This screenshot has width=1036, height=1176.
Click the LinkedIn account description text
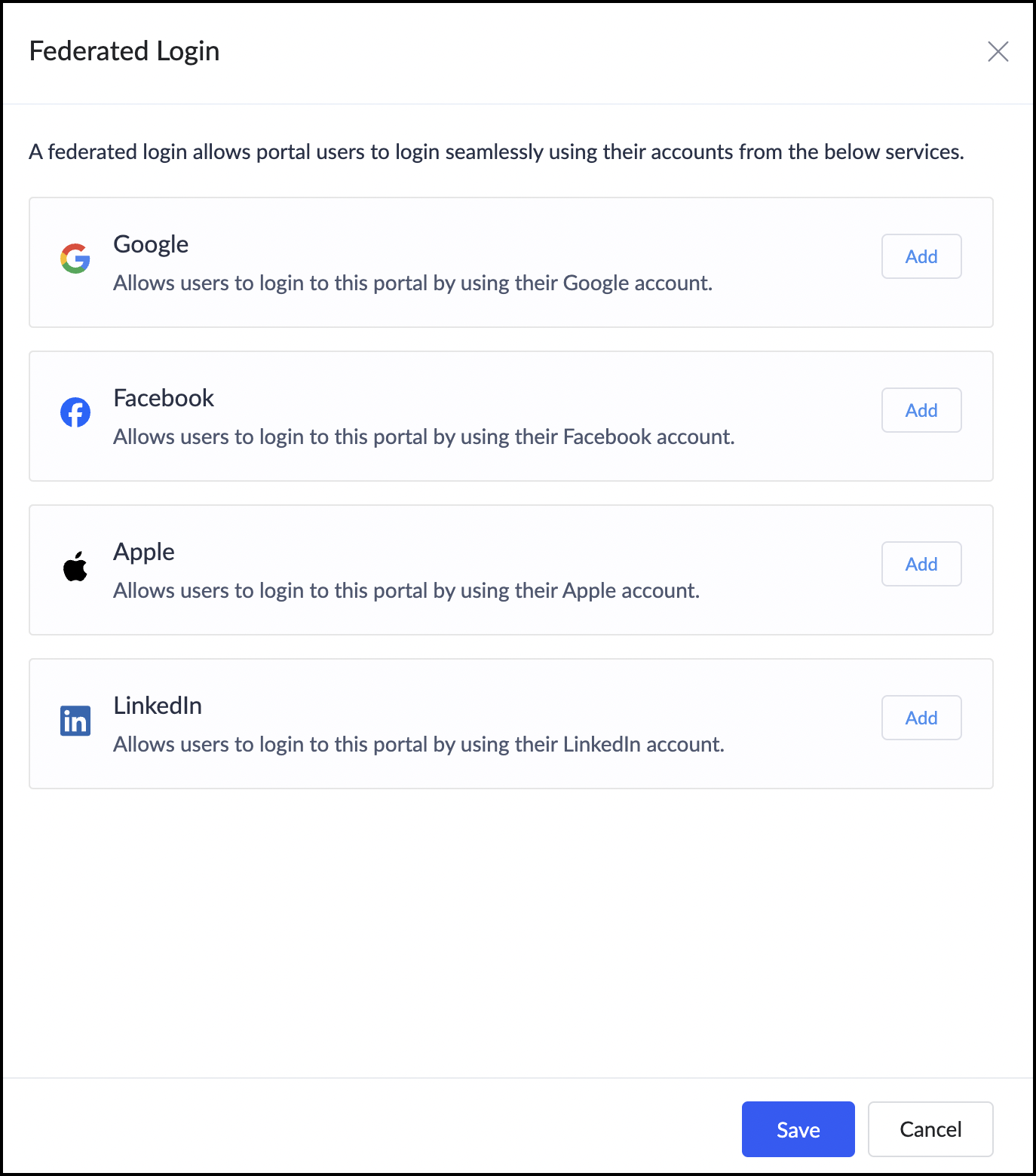(418, 745)
